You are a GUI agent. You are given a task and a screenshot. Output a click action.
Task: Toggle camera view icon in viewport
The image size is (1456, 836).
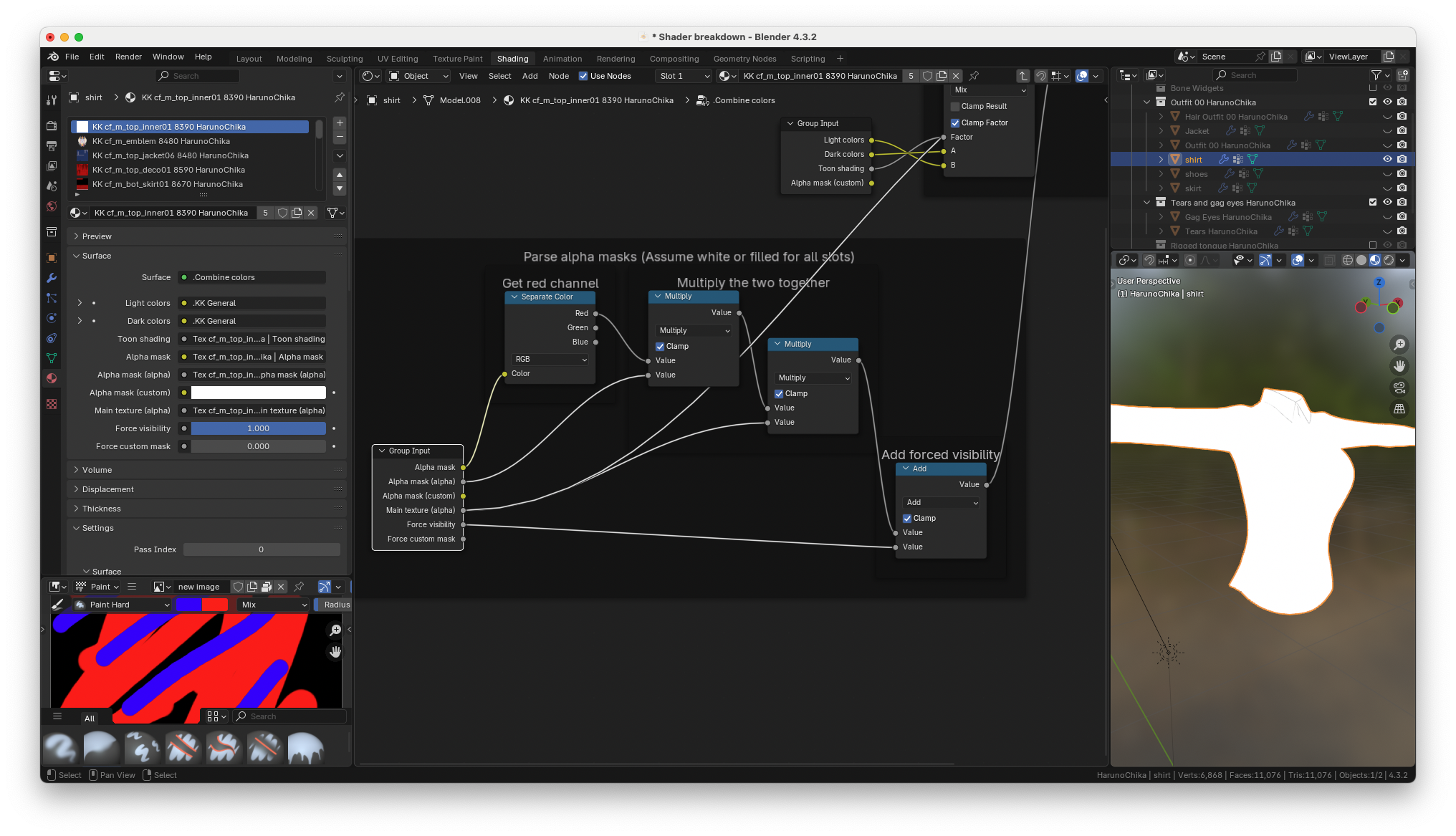coord(1399,388)
